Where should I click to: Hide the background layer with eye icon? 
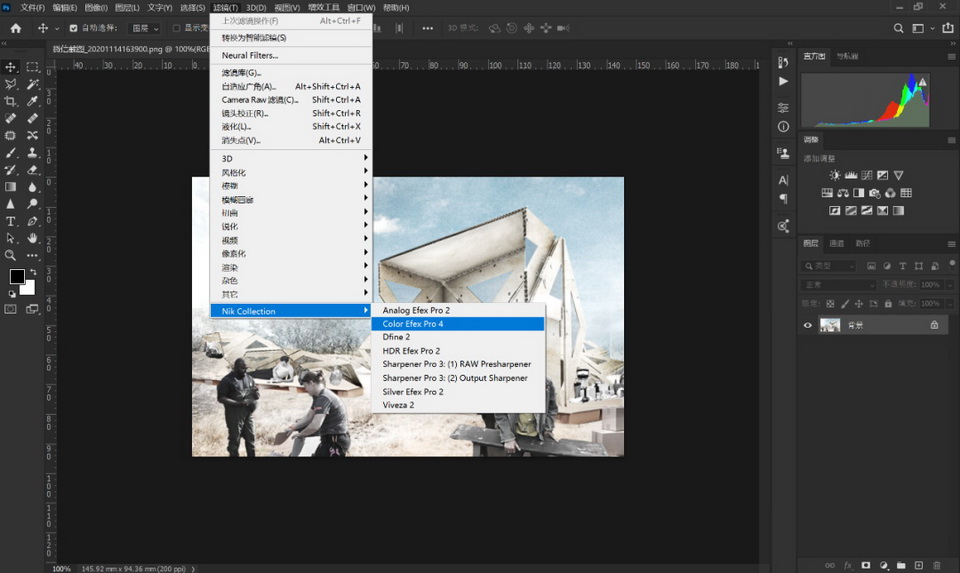click(x=808, y=325)
